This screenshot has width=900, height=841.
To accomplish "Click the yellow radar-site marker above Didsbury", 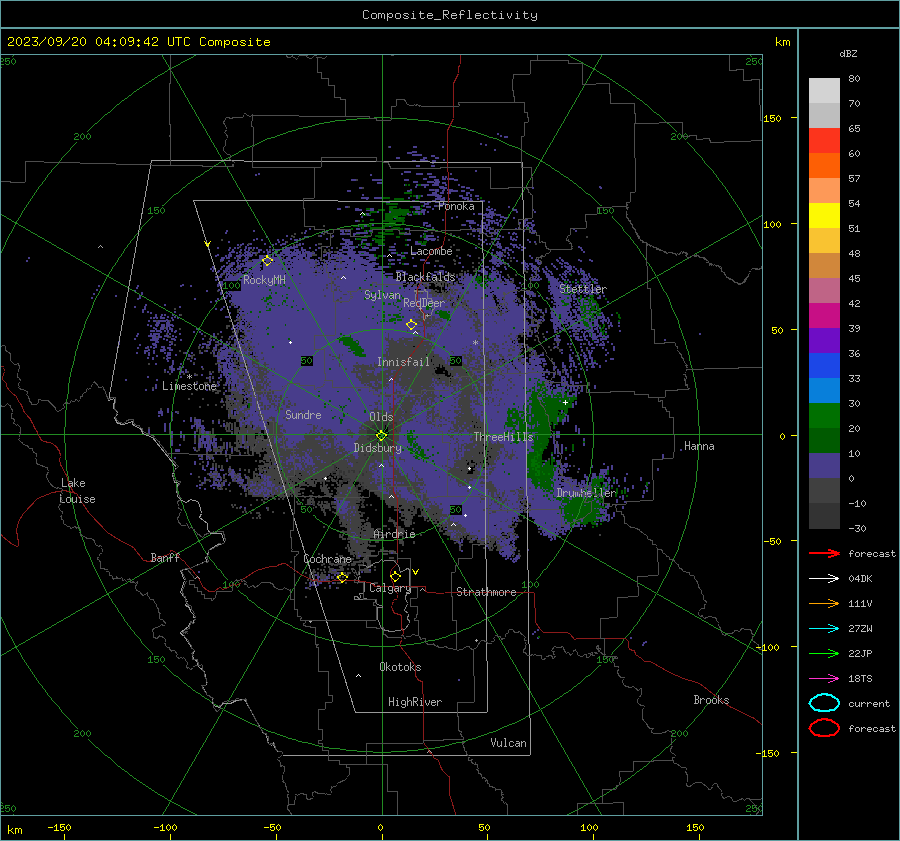I will click(382, 435).
